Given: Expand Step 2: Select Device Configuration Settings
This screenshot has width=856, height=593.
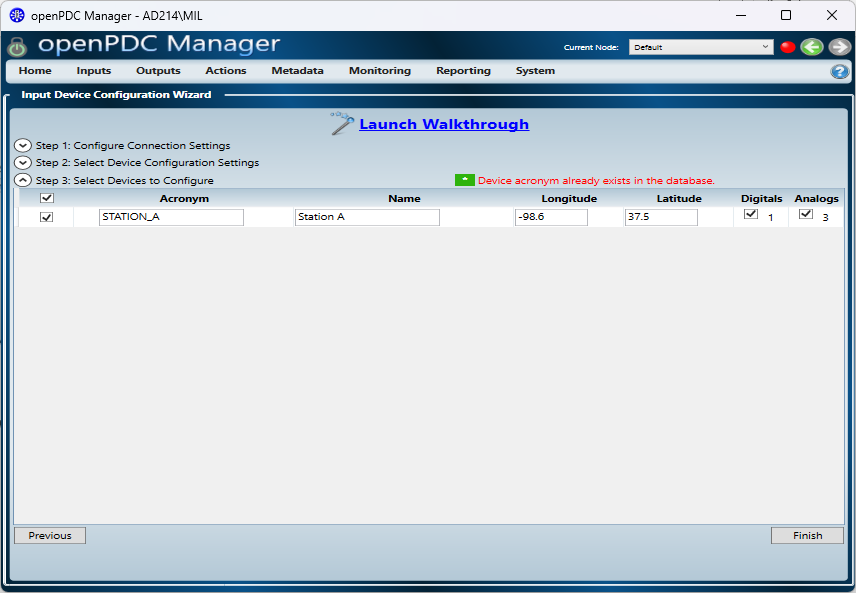Looking at the screenshot, I should [23, 162].
